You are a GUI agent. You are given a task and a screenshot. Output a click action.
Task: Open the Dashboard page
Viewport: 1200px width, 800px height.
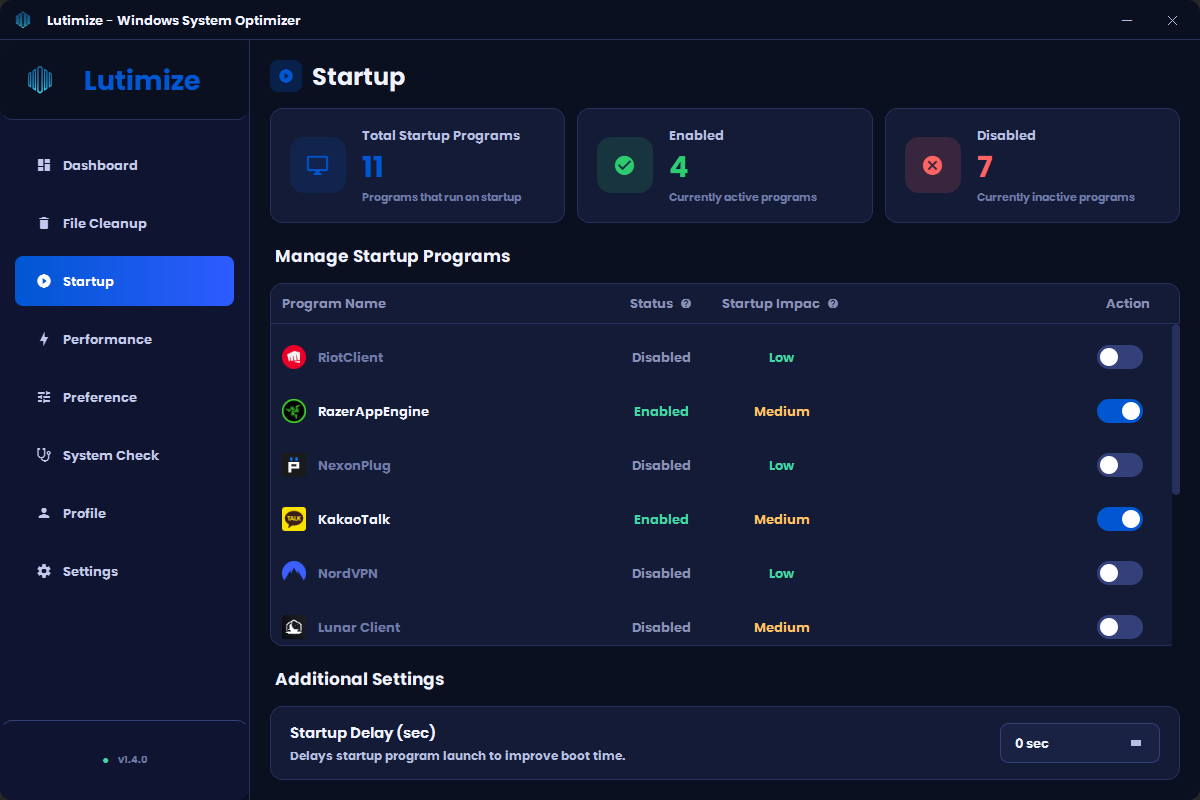(124, 165)
